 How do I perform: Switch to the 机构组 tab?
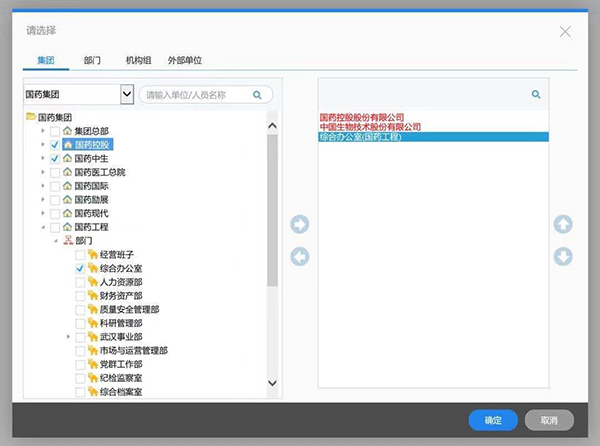click(138, 60)
